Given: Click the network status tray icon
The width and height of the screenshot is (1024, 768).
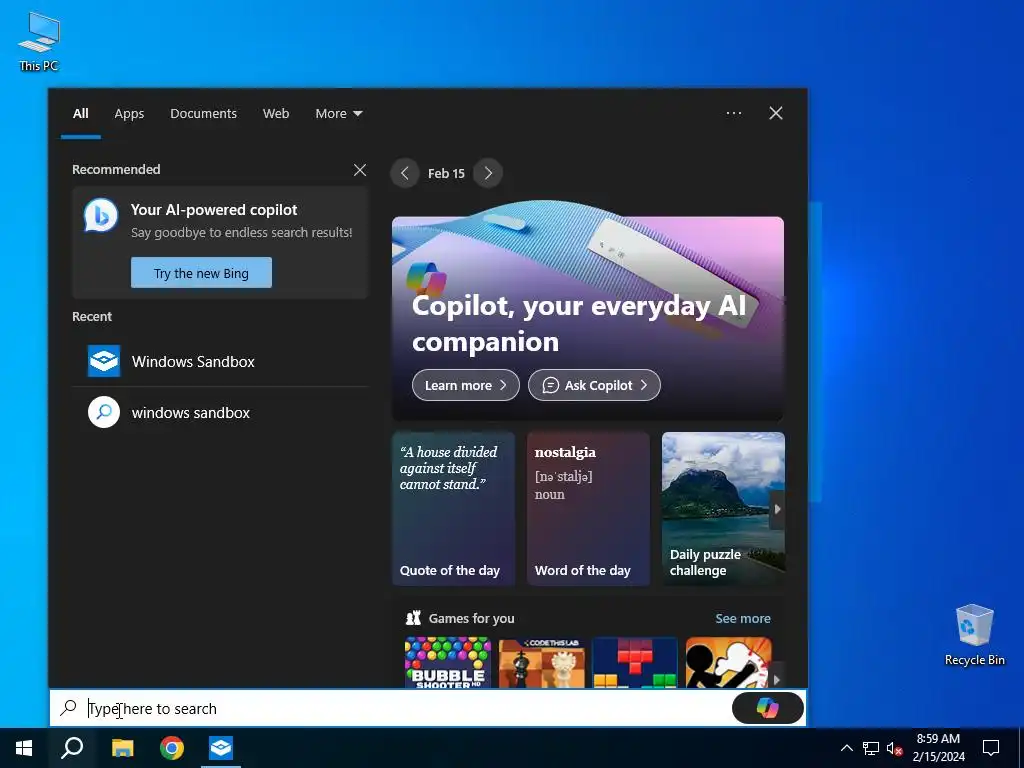Looking at the screenshot, I should pyautogui.click(x=871, y=748).
